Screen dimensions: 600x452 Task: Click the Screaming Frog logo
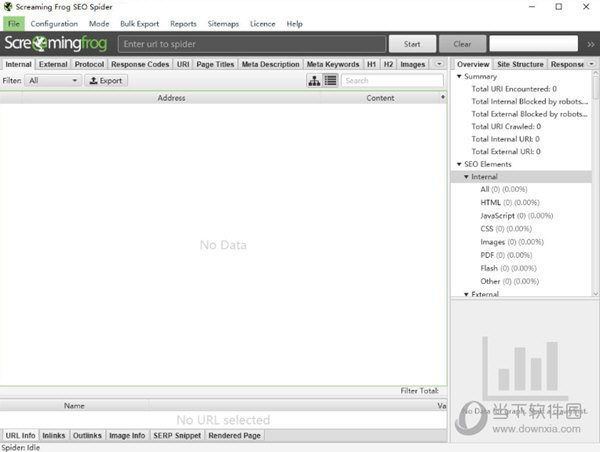(55, 43)
